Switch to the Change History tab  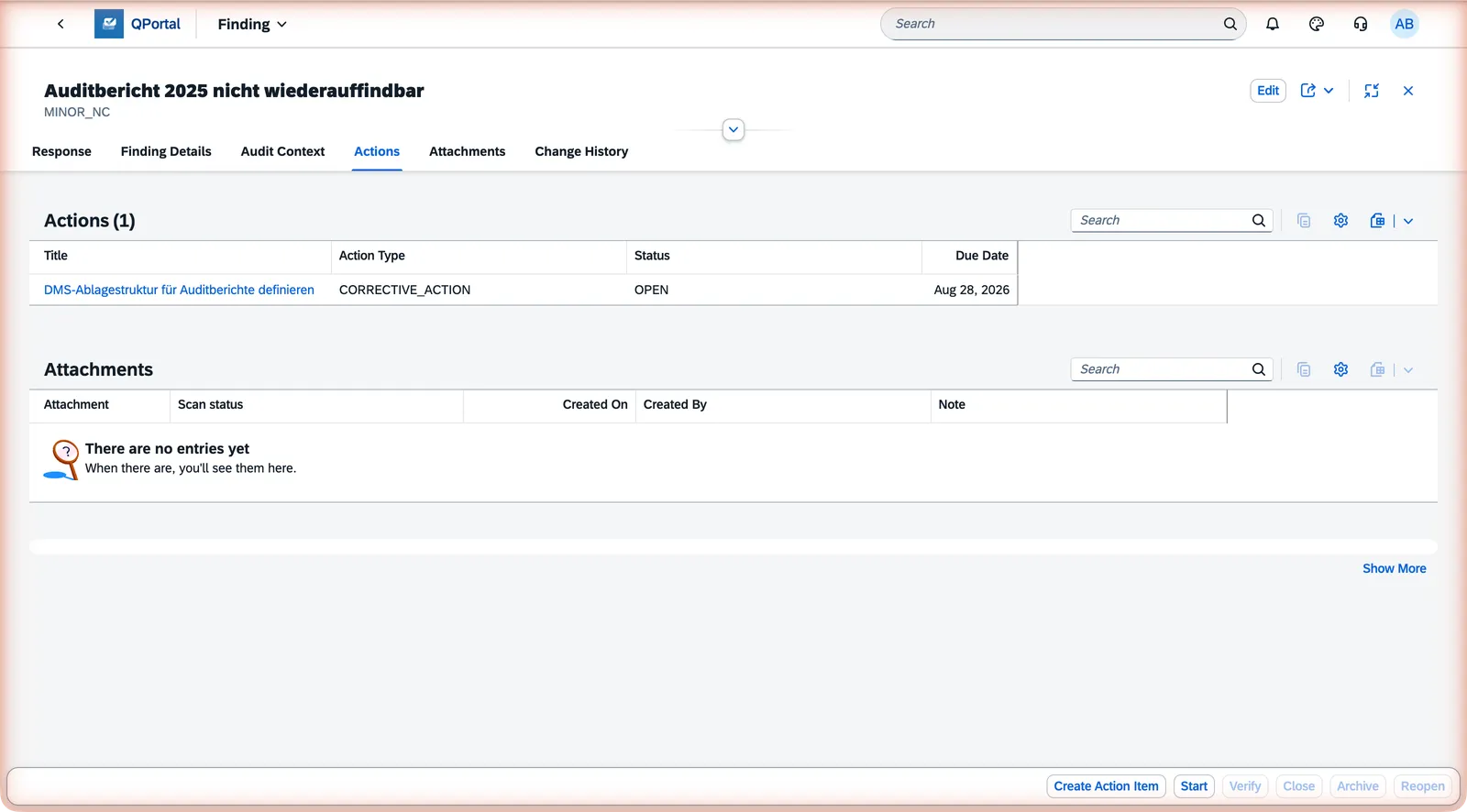pos(581,151)
